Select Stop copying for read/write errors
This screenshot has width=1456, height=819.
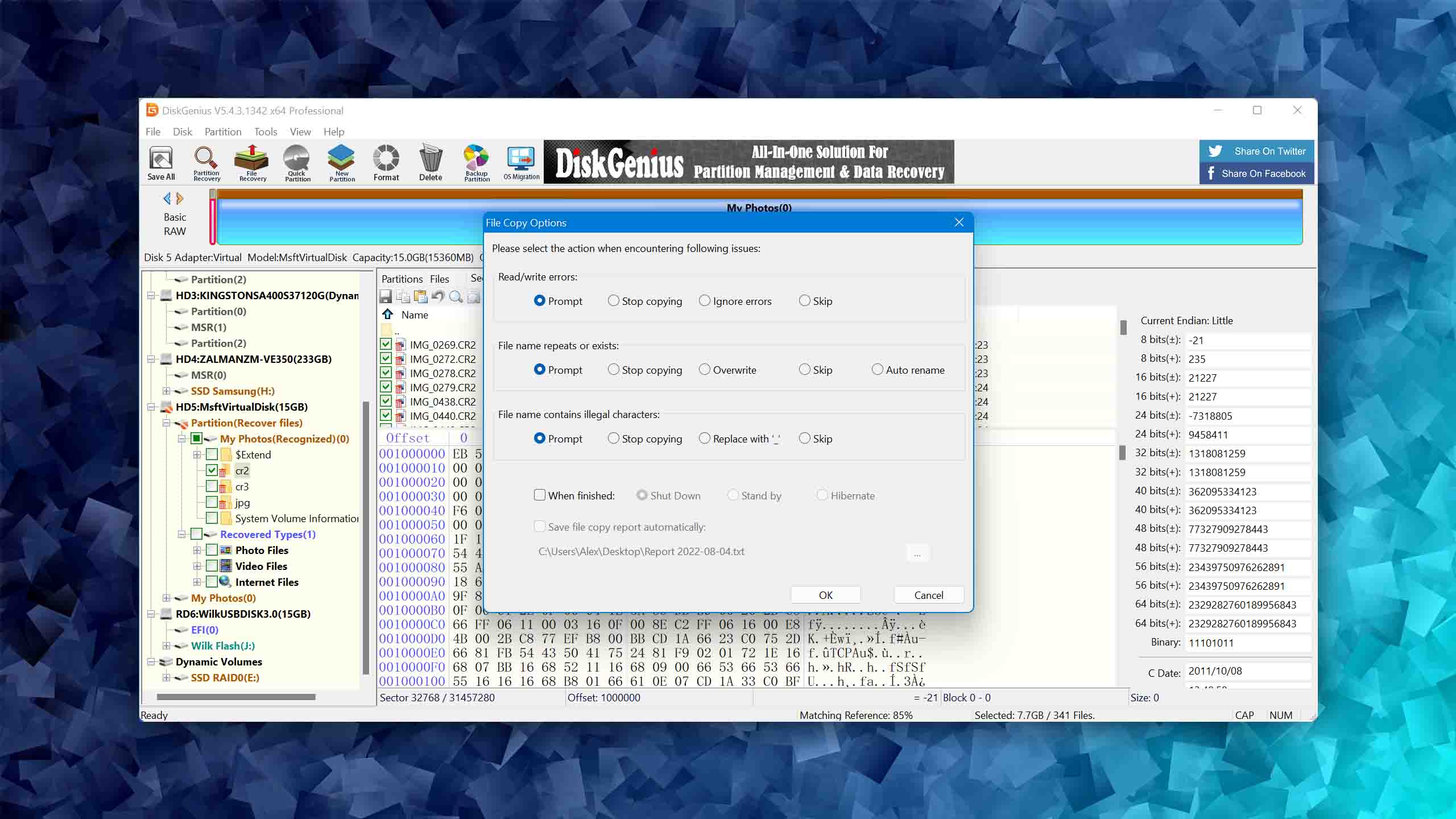tap(645, 301)
